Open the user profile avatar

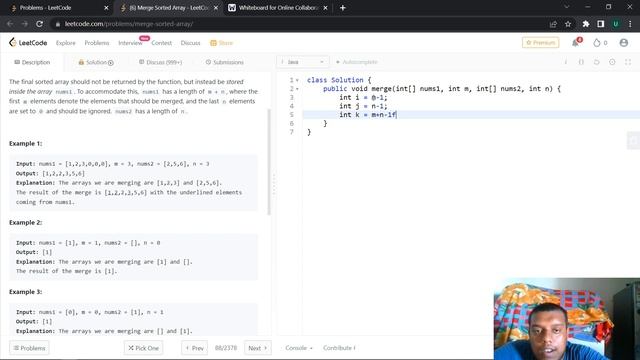(624, 42)
